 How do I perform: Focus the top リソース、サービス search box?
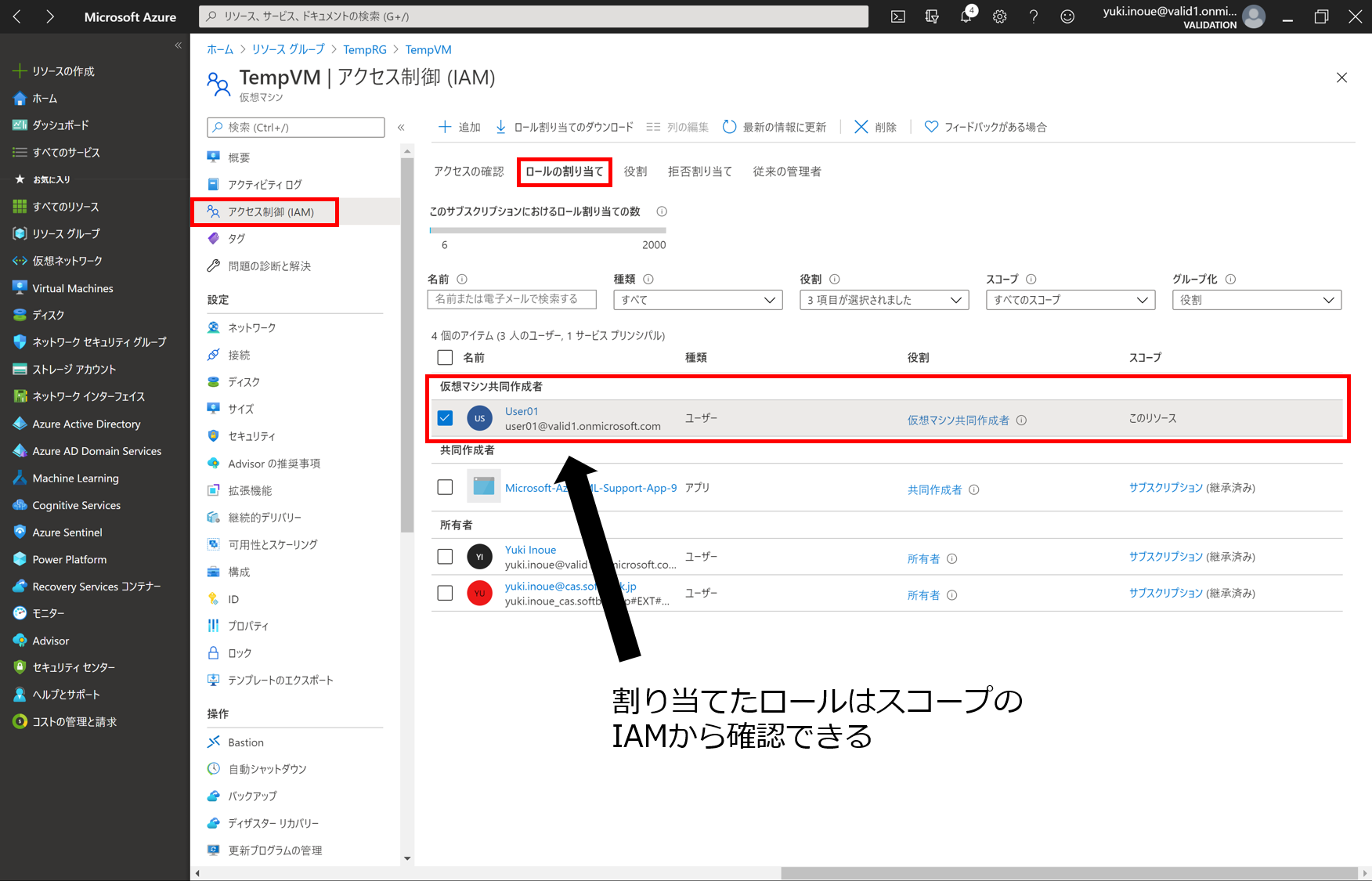(x=534, y=16)
